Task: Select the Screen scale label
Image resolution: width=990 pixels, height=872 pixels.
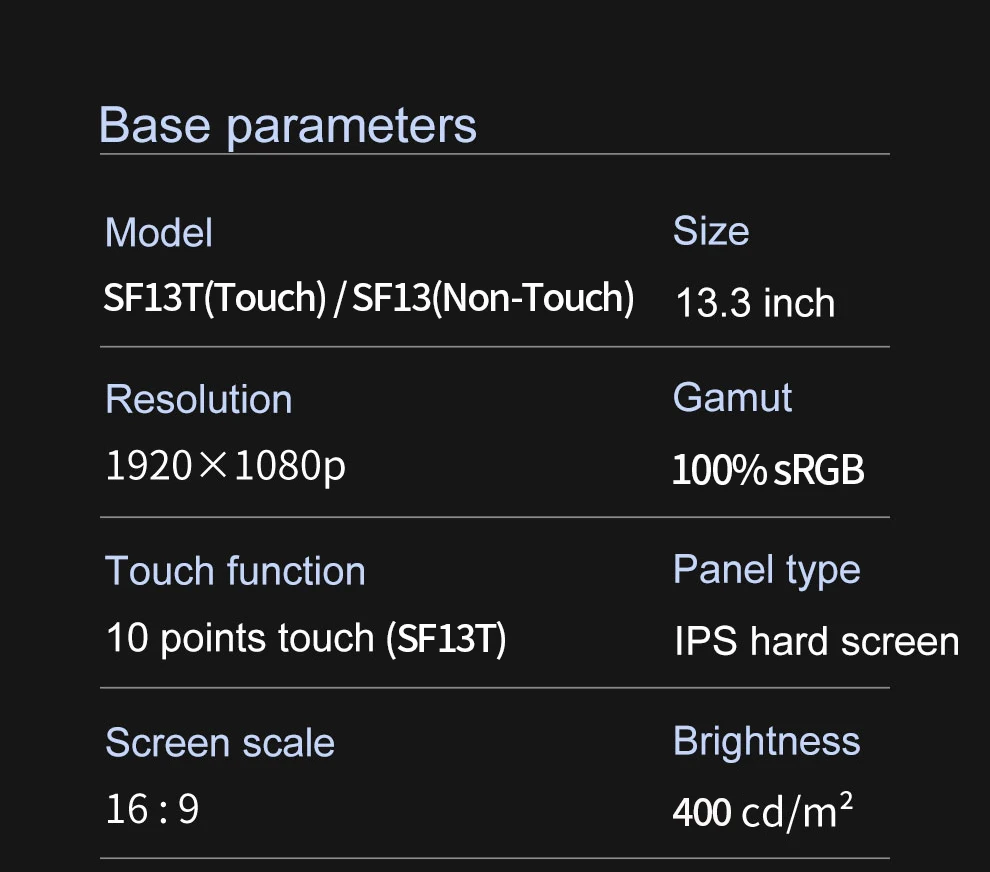Action: tap(220, 743)
